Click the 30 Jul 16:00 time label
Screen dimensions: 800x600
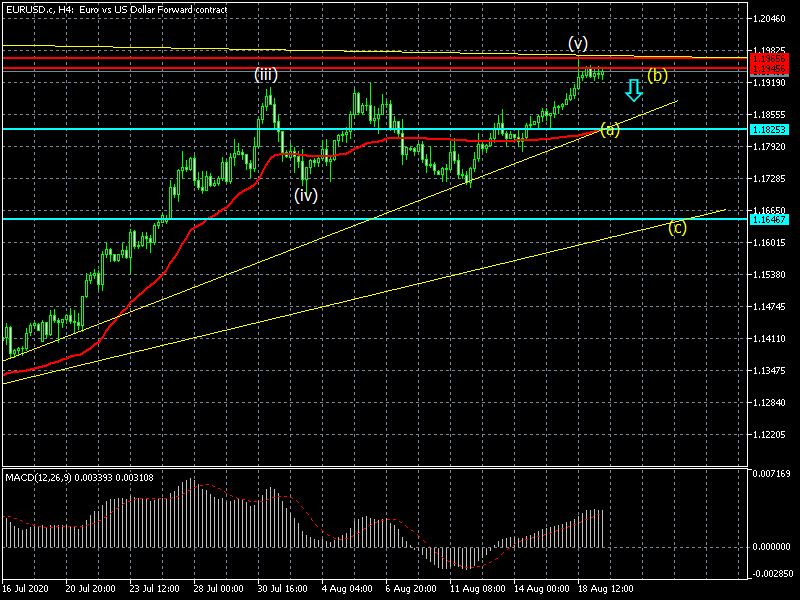282,589
